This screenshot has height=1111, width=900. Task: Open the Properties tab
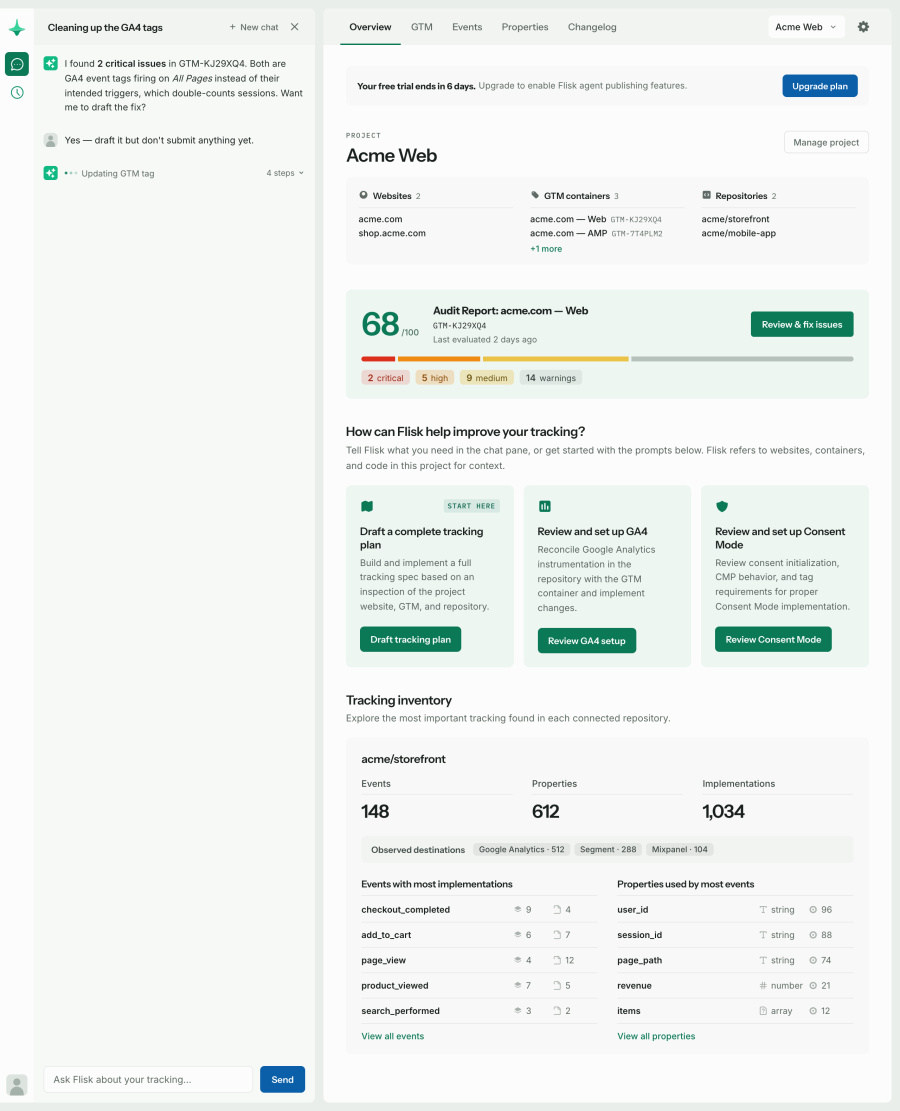click(525, 27)
